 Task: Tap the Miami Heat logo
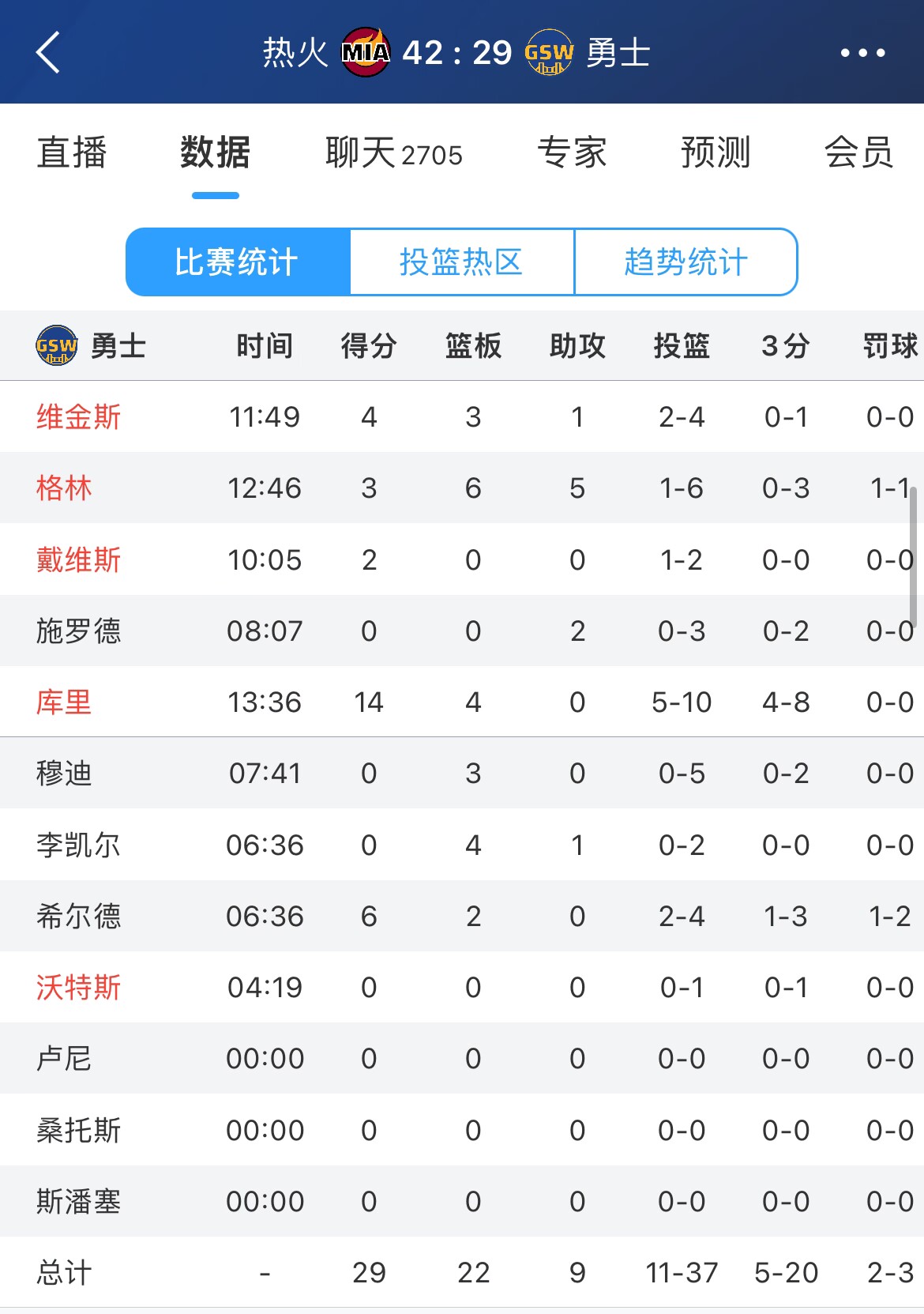coord(365,53)
